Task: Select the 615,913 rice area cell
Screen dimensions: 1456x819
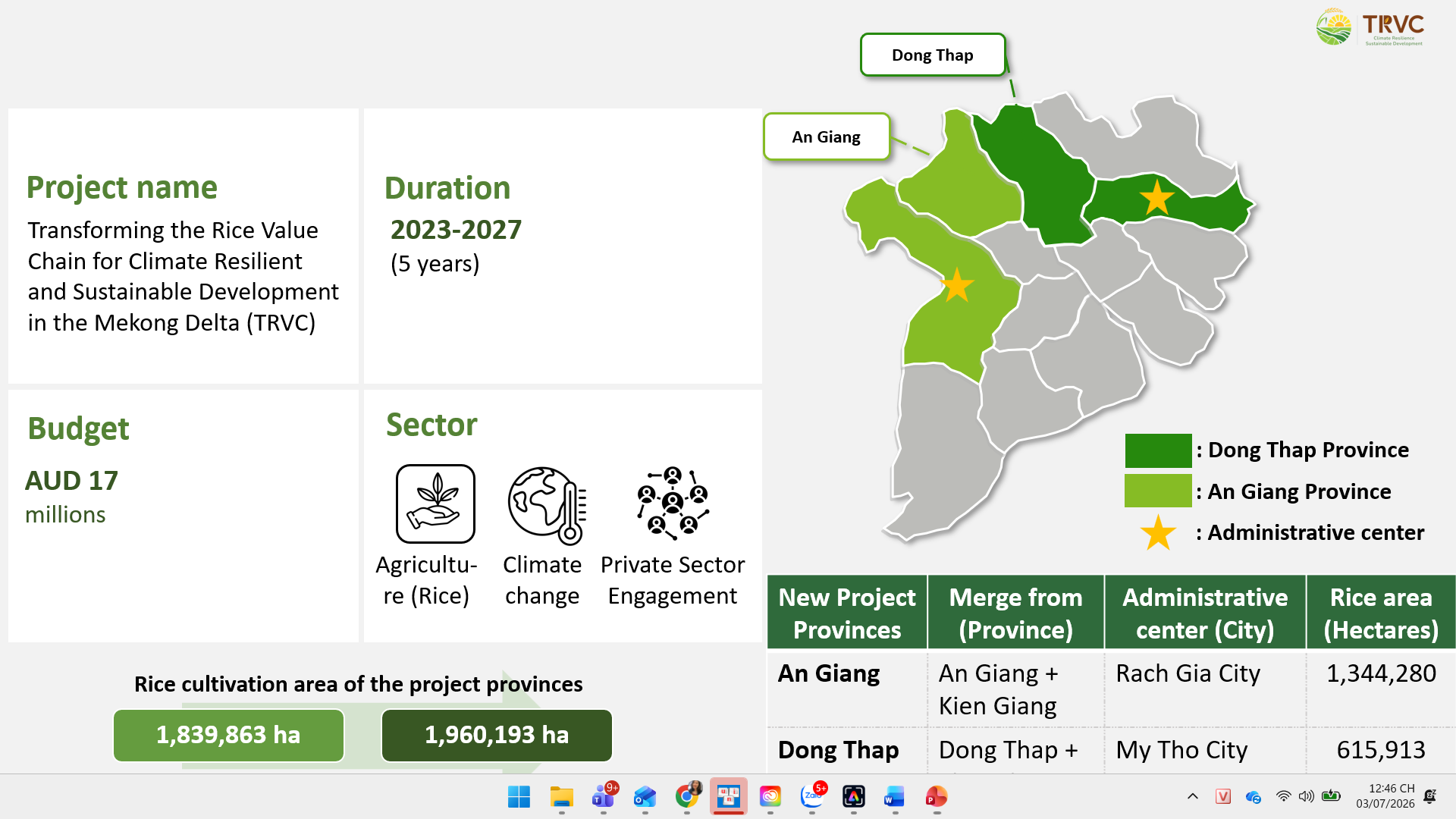Action: tap(1381, 750)
